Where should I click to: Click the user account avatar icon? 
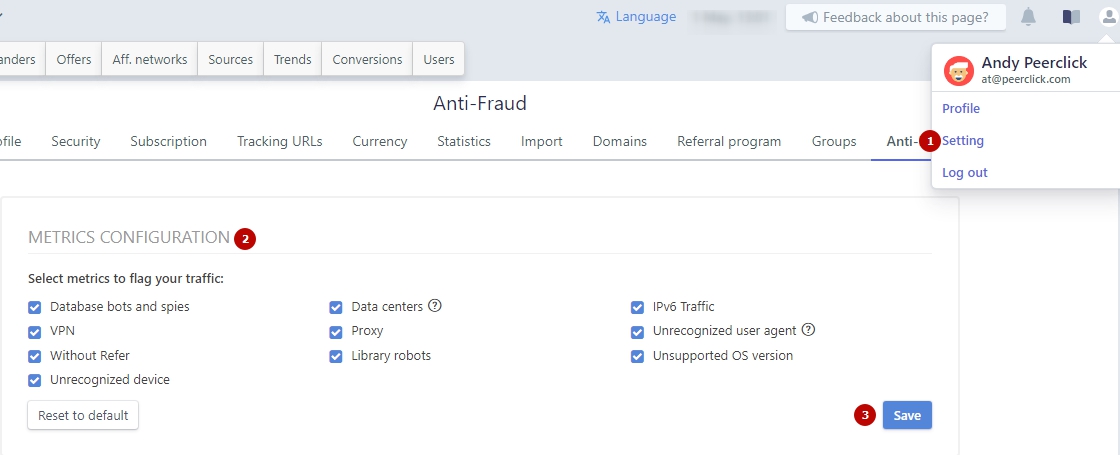pos(1109,17)
